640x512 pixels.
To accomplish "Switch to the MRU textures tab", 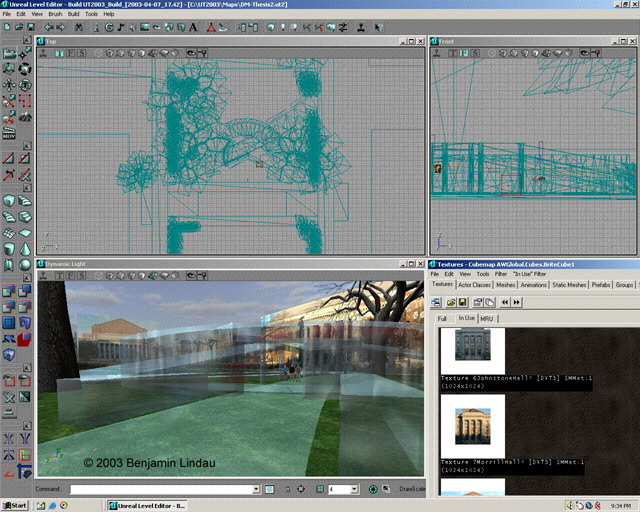I will [x=489, y=318].
